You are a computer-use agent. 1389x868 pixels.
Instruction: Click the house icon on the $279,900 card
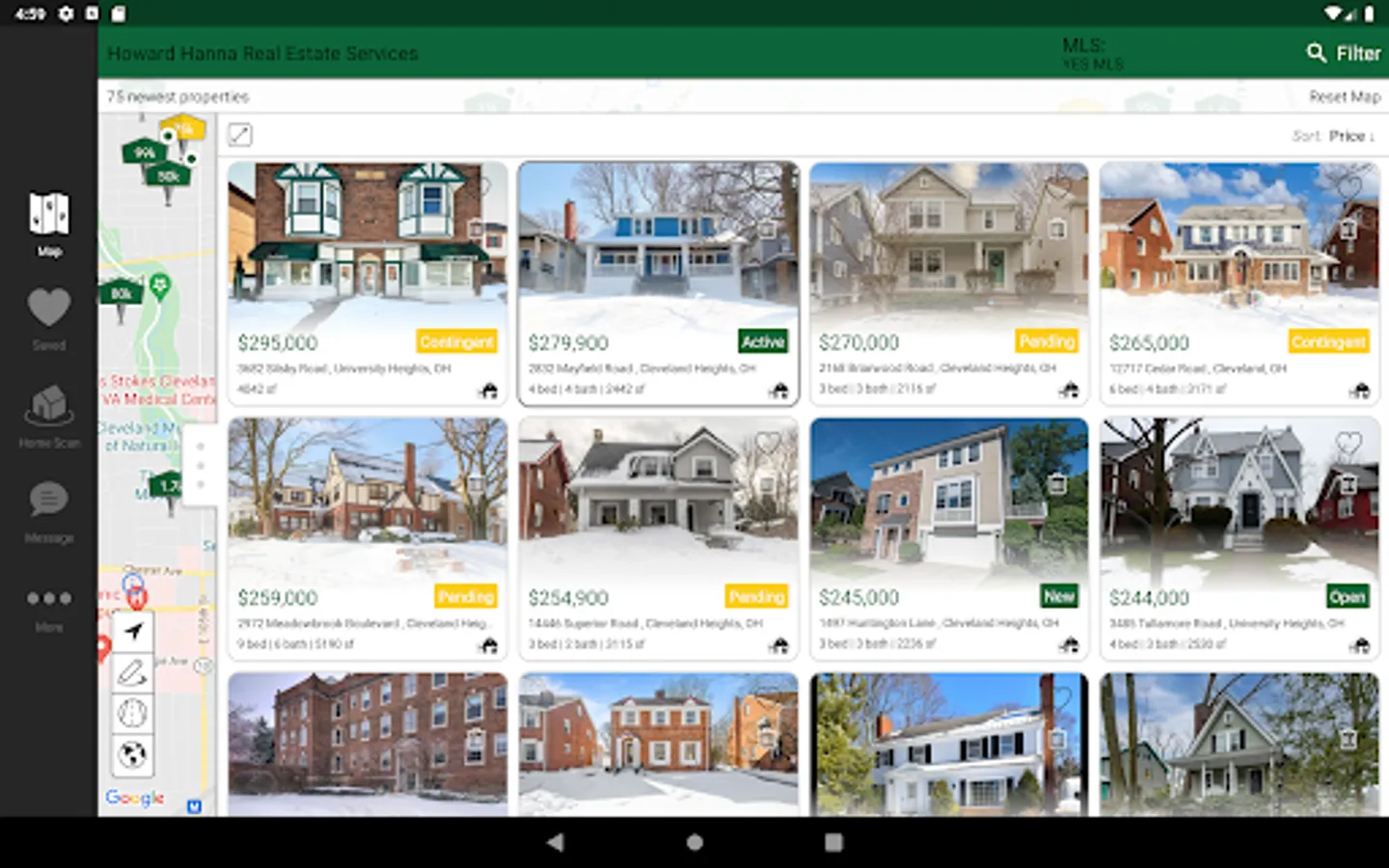pos(778,391)
